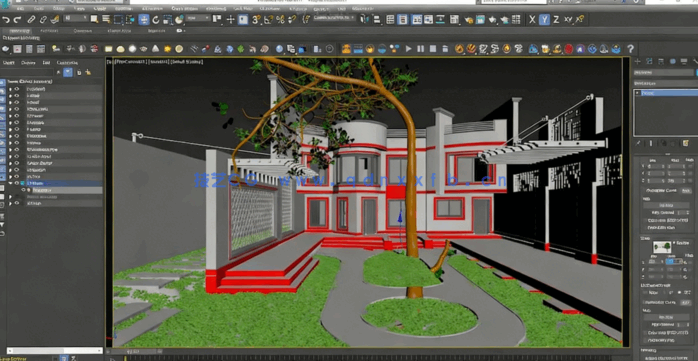Hide the highlighted layer via eye icon
This screenshot has width=698, height=361.
pyautogui.click(x=16, y=183)
